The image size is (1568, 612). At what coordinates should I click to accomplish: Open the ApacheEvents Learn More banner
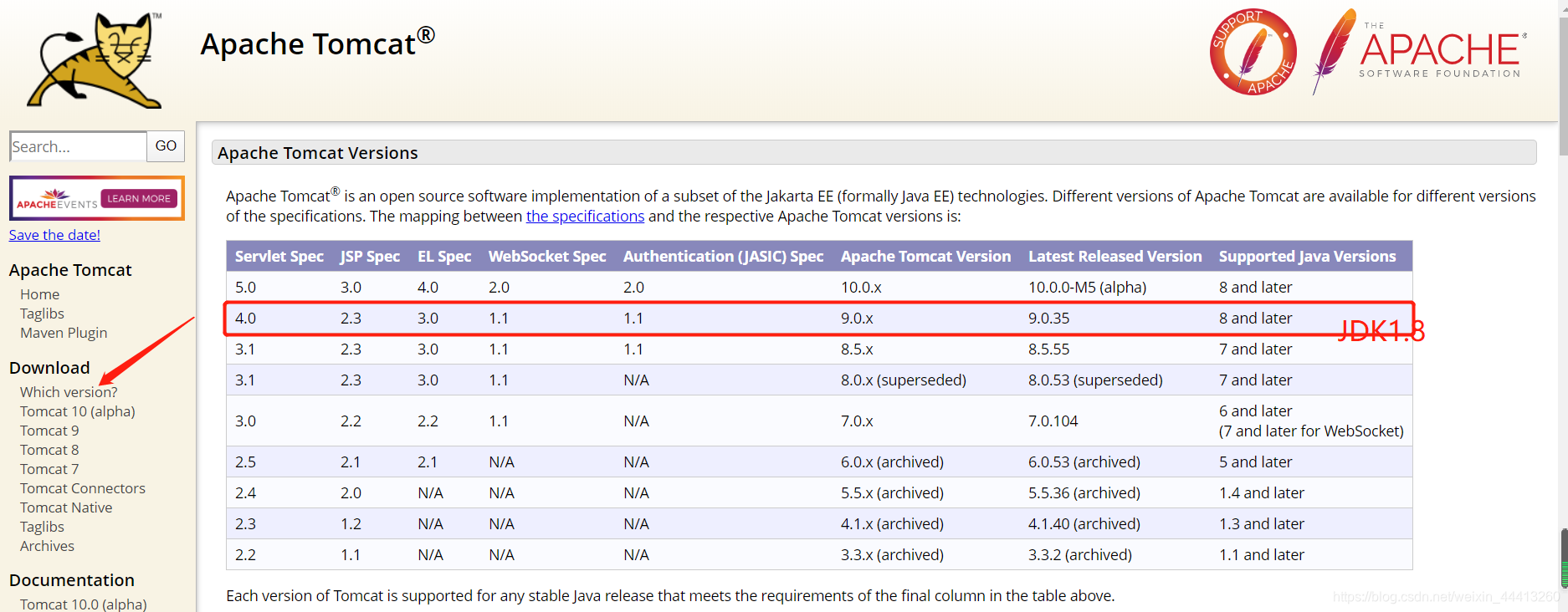coord(97,198)
